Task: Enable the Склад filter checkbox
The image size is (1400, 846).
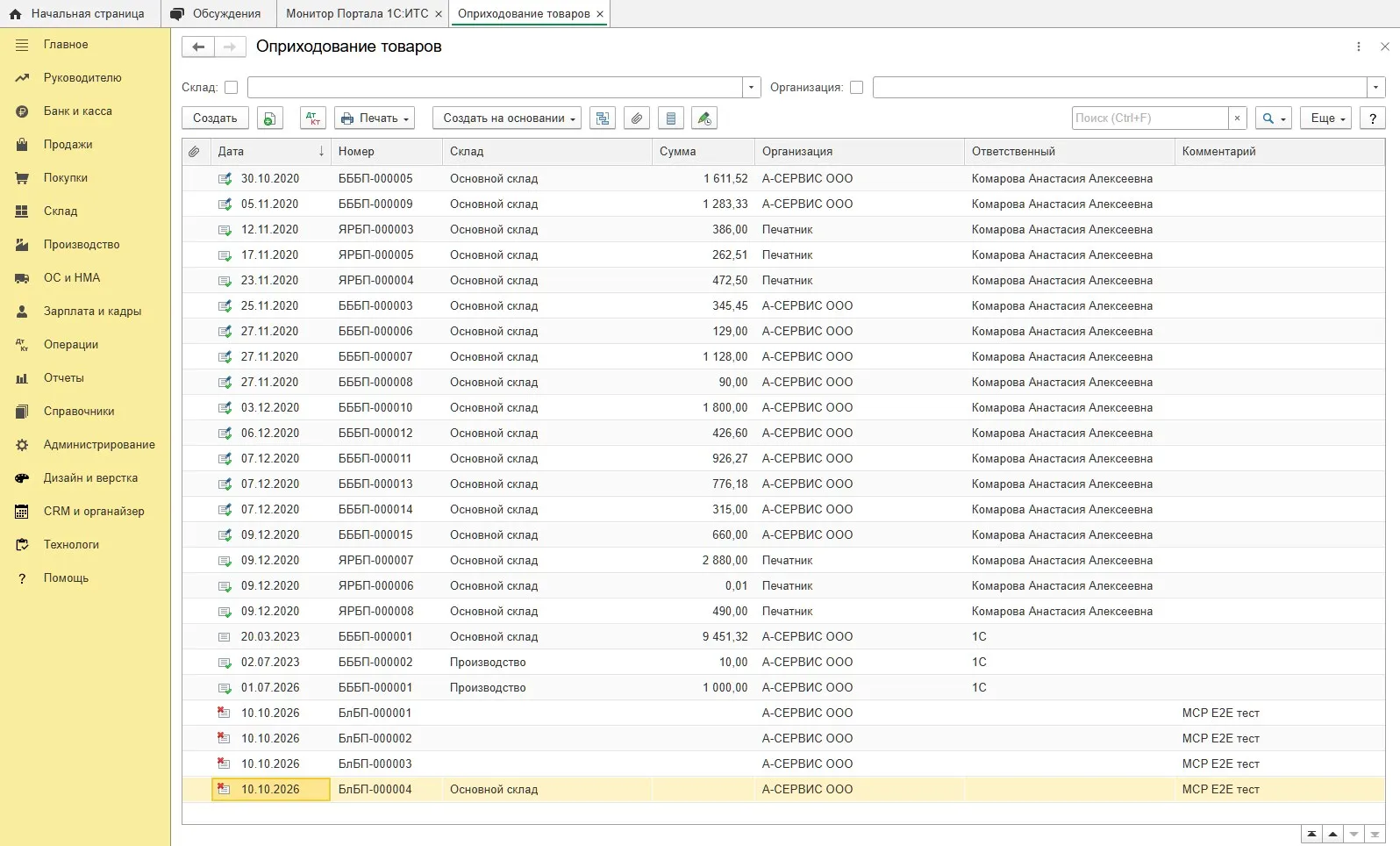Action: (x=232, y=88)
